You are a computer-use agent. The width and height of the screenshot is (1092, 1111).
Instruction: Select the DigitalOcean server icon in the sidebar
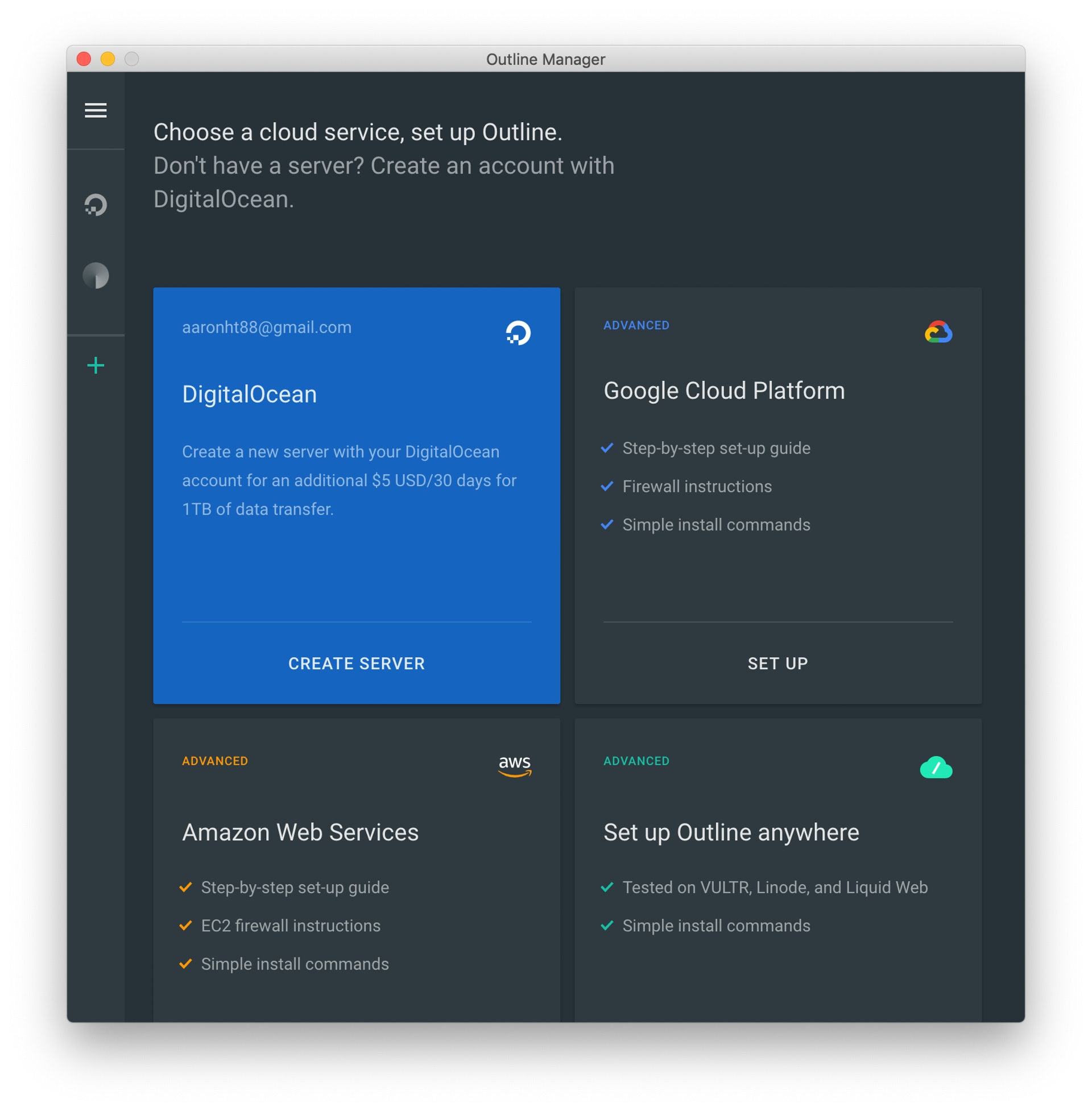point(96,205)
